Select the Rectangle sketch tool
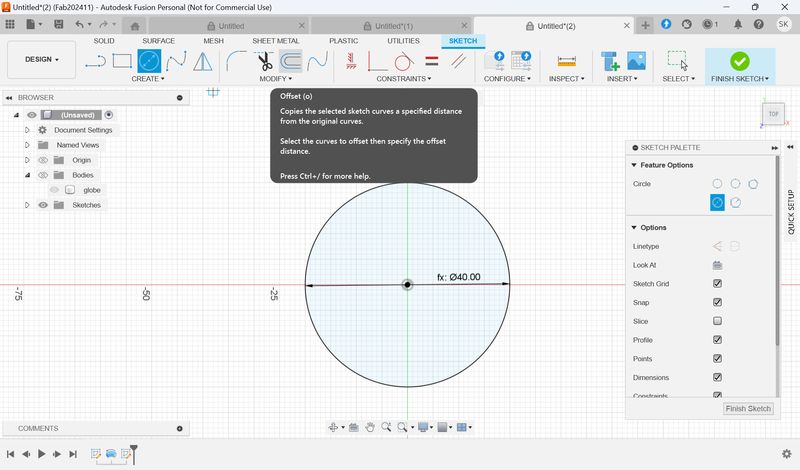800x470 pixels. click(x=122, y=61)
